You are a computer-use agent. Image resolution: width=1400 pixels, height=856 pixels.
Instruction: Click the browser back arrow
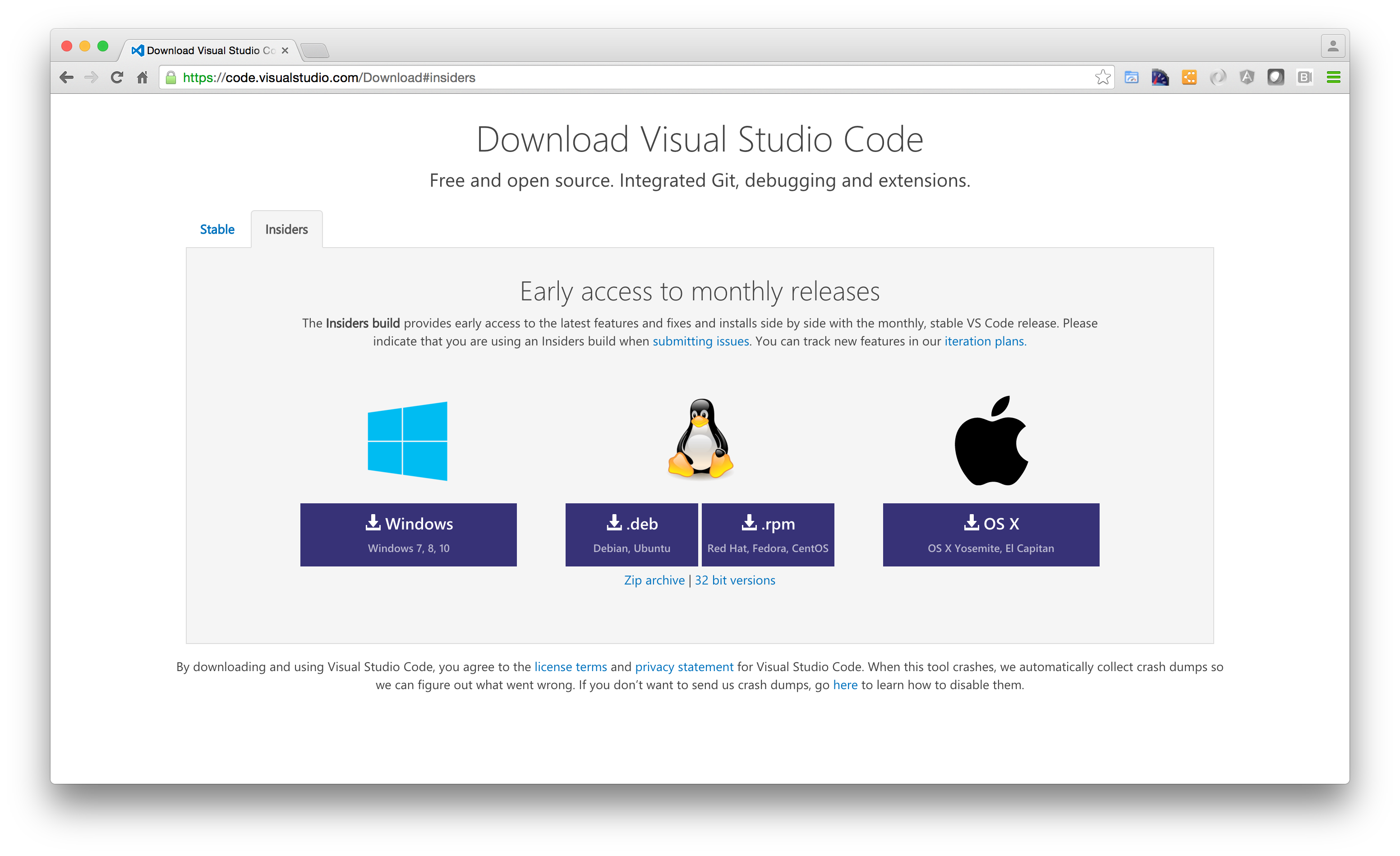66,77
